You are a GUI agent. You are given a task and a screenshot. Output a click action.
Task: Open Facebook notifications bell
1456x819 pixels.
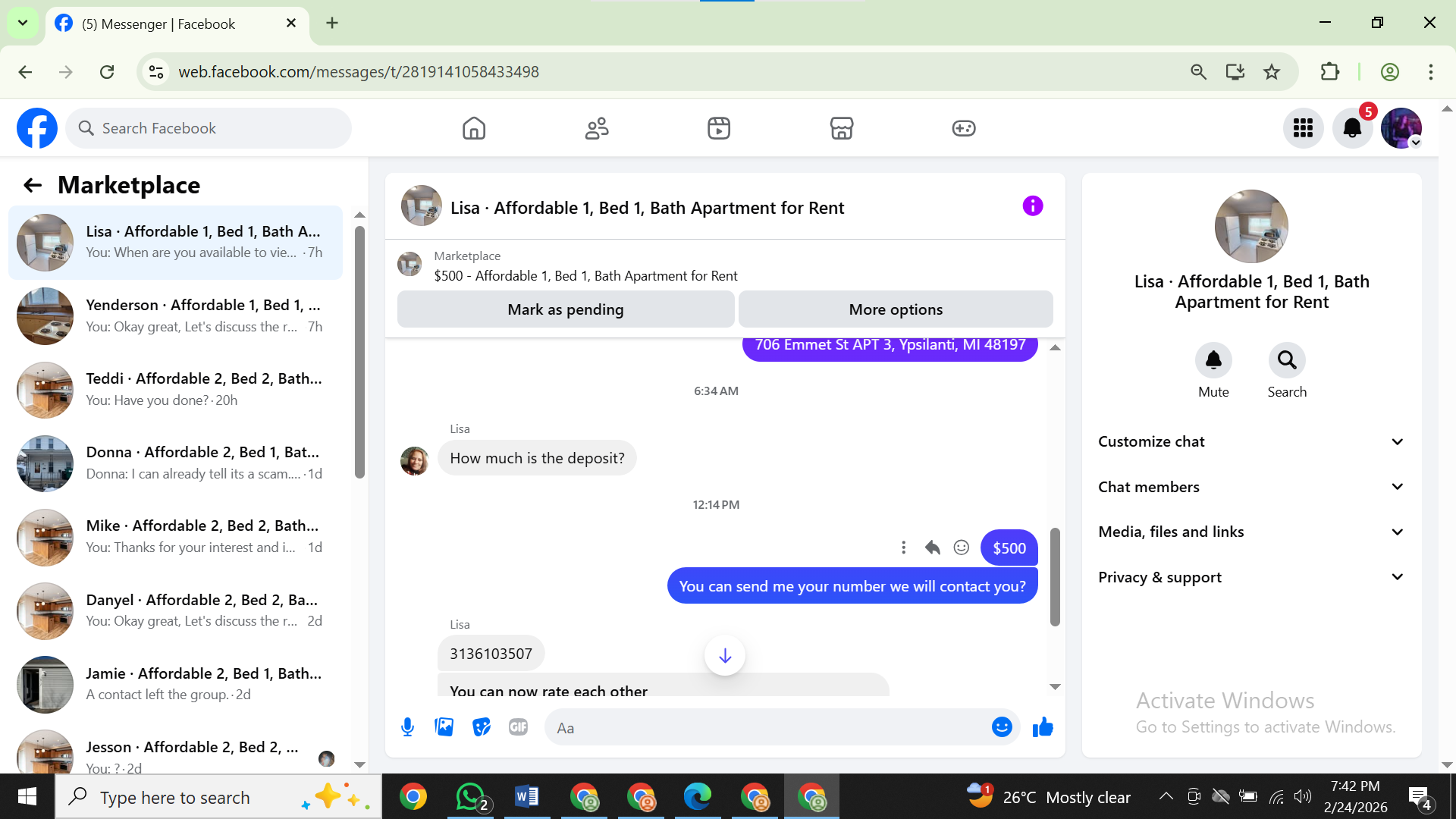(1352, 128)
